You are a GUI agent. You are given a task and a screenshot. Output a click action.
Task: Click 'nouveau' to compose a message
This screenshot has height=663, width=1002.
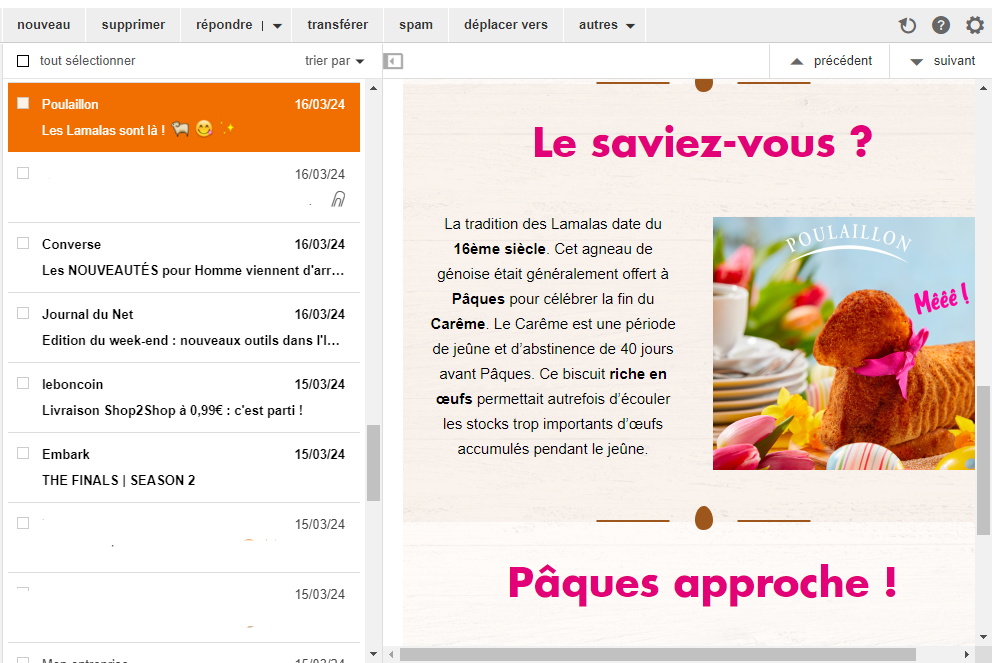pyautogui.click(x=44, y=25)
